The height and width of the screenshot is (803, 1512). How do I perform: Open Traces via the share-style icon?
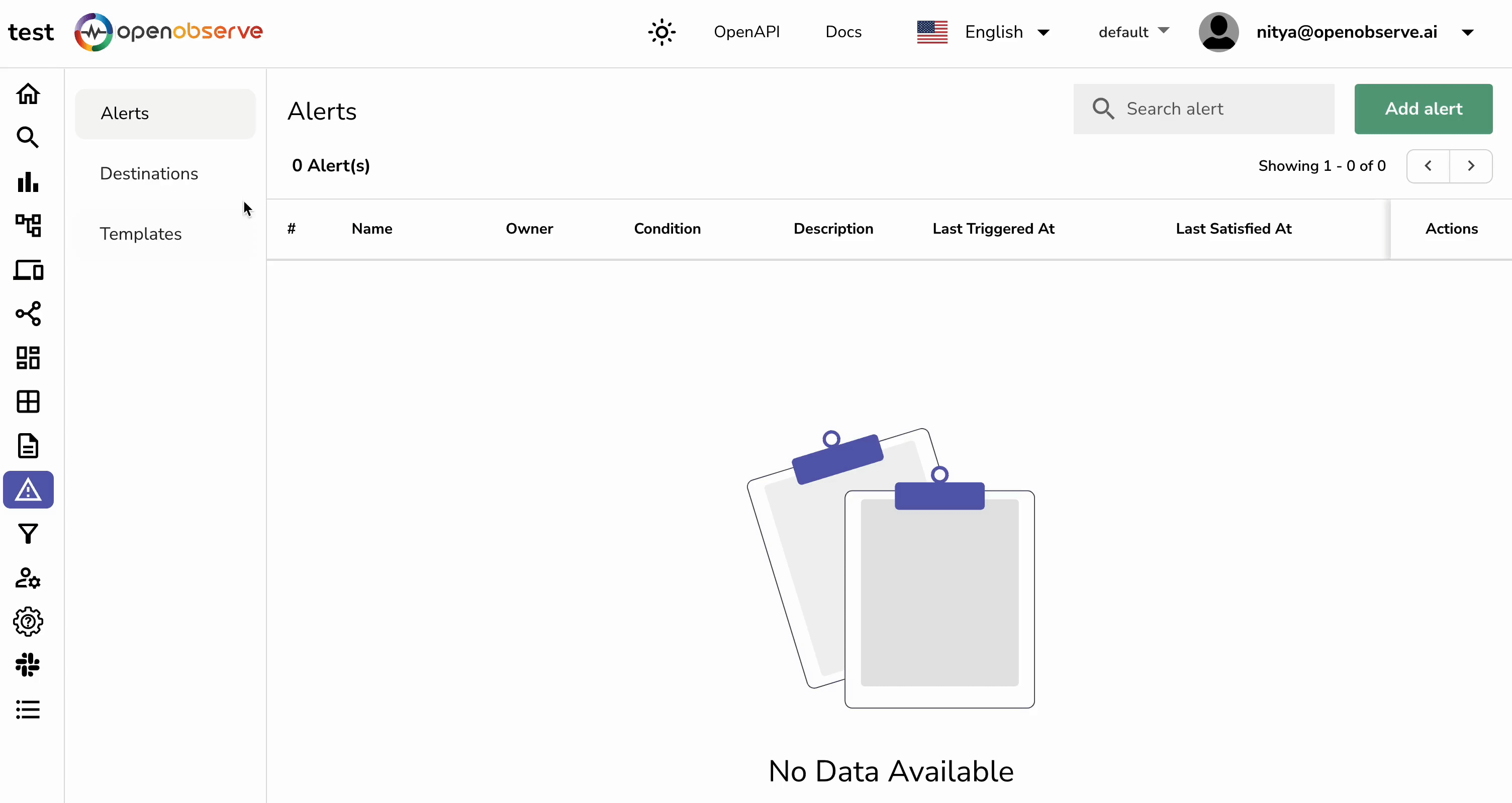click(28, 314)
